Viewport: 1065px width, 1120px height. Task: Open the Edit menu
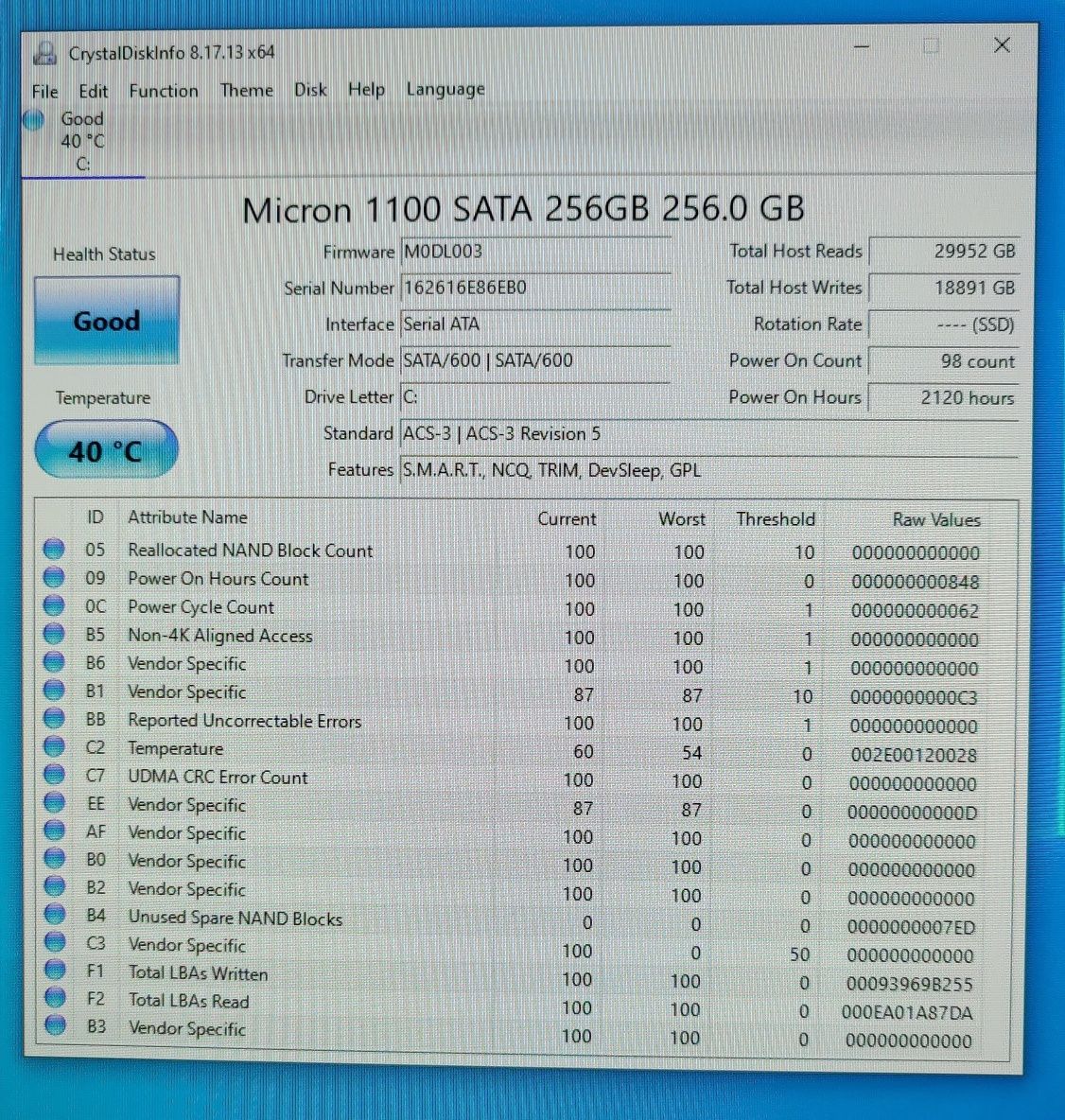(x=93, y=92)
